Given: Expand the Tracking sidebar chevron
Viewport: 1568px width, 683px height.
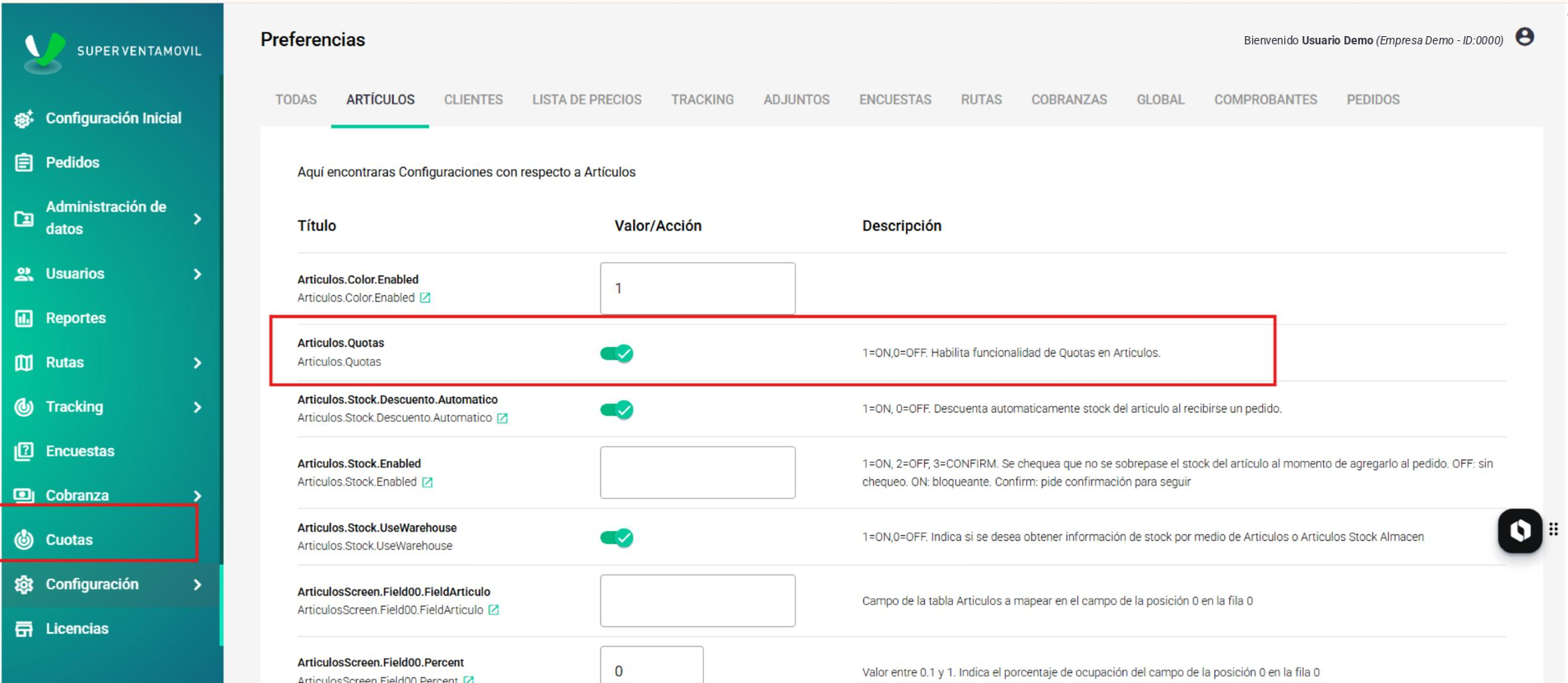Looking at the screenshot, I should [197, 407].
